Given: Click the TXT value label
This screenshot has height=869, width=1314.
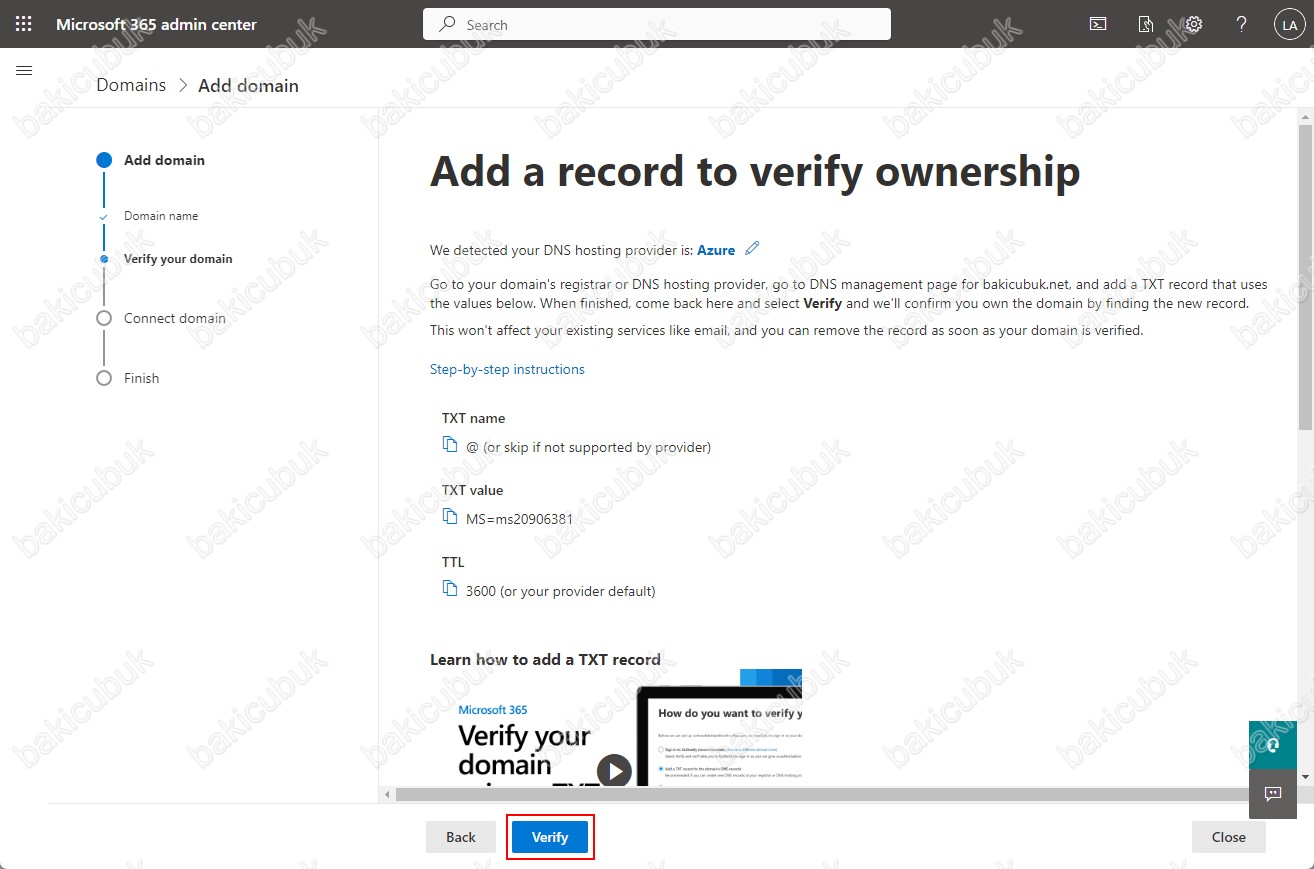Looking at the screenshot, I should point(472,490).
